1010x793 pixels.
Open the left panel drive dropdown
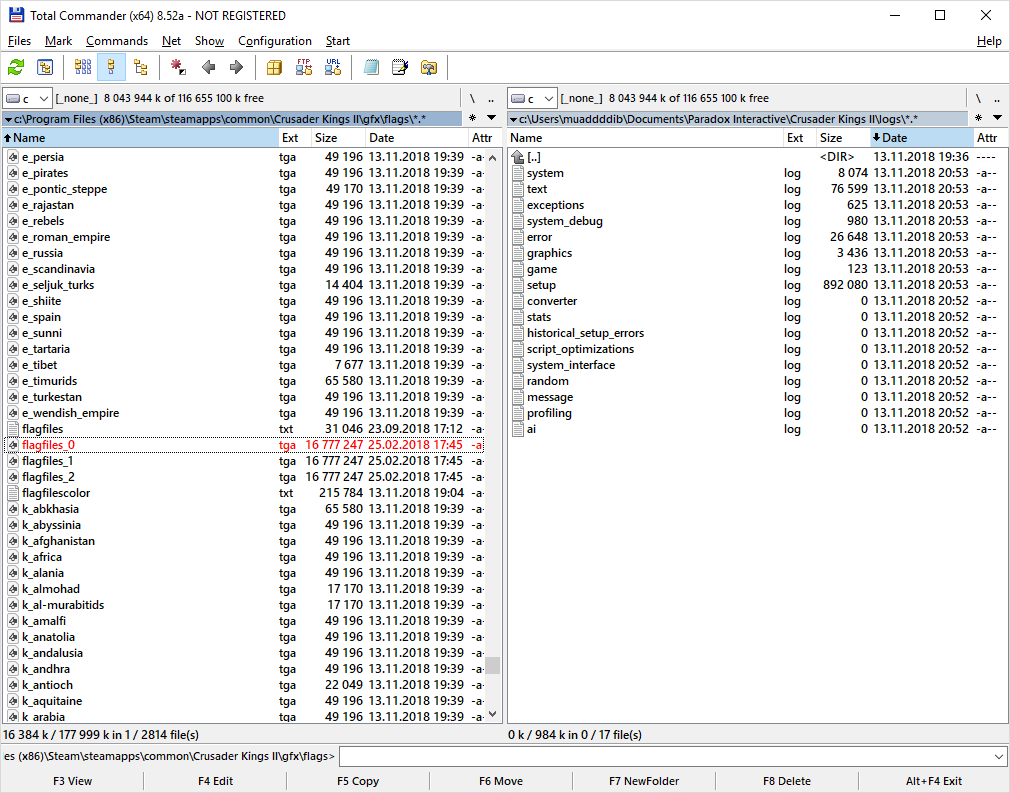[x=27, y=98]
